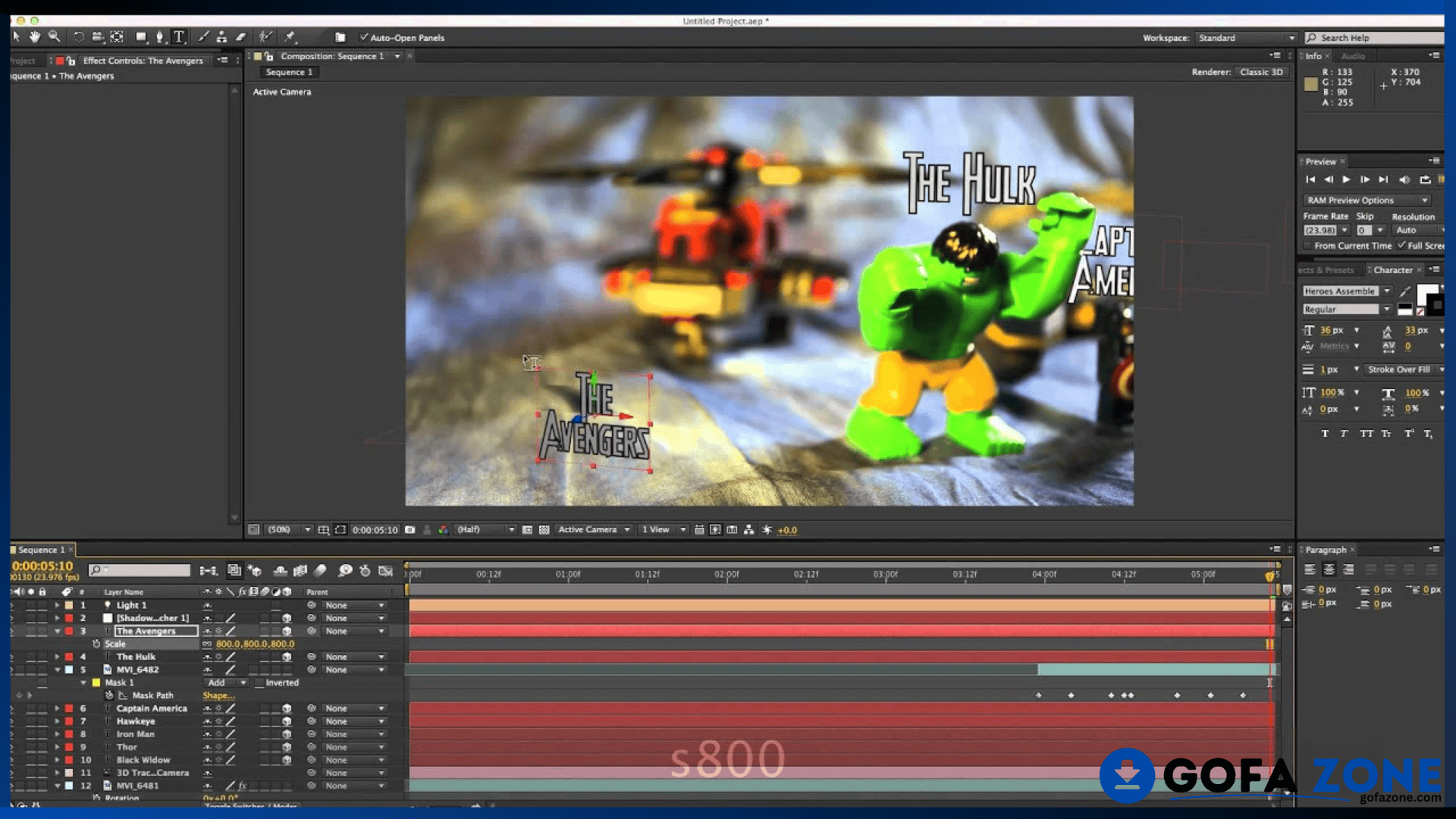Screen dimensions: 1456x819
Task: Apply Superscript in Character panel
Action: click(x=1409, y=434)
